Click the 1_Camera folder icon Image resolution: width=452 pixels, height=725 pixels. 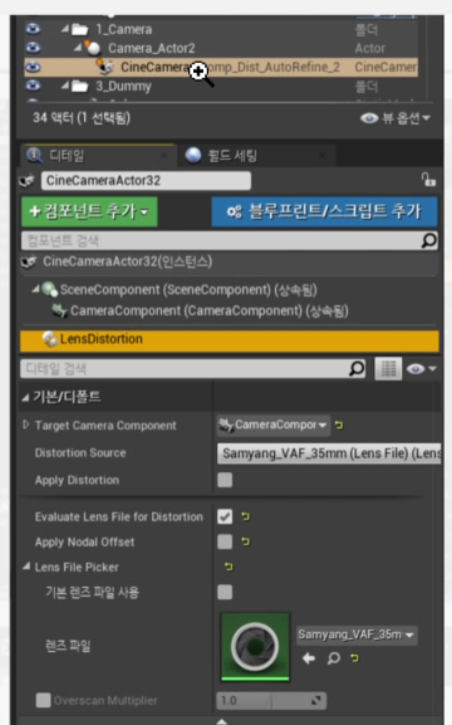click(x=80, y=30)
